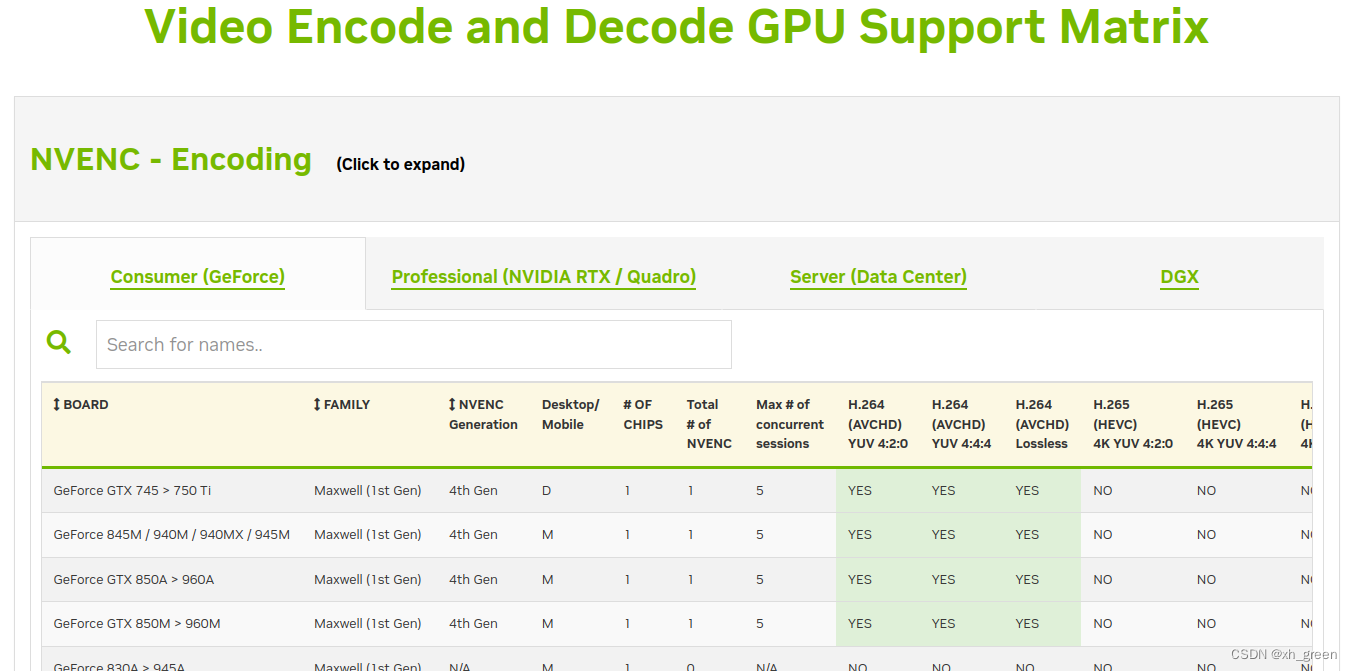Select GeForce 845M / 940M / 940MX / 945M cell
Screen dimensions: 1352x671
tap(172, 535)
